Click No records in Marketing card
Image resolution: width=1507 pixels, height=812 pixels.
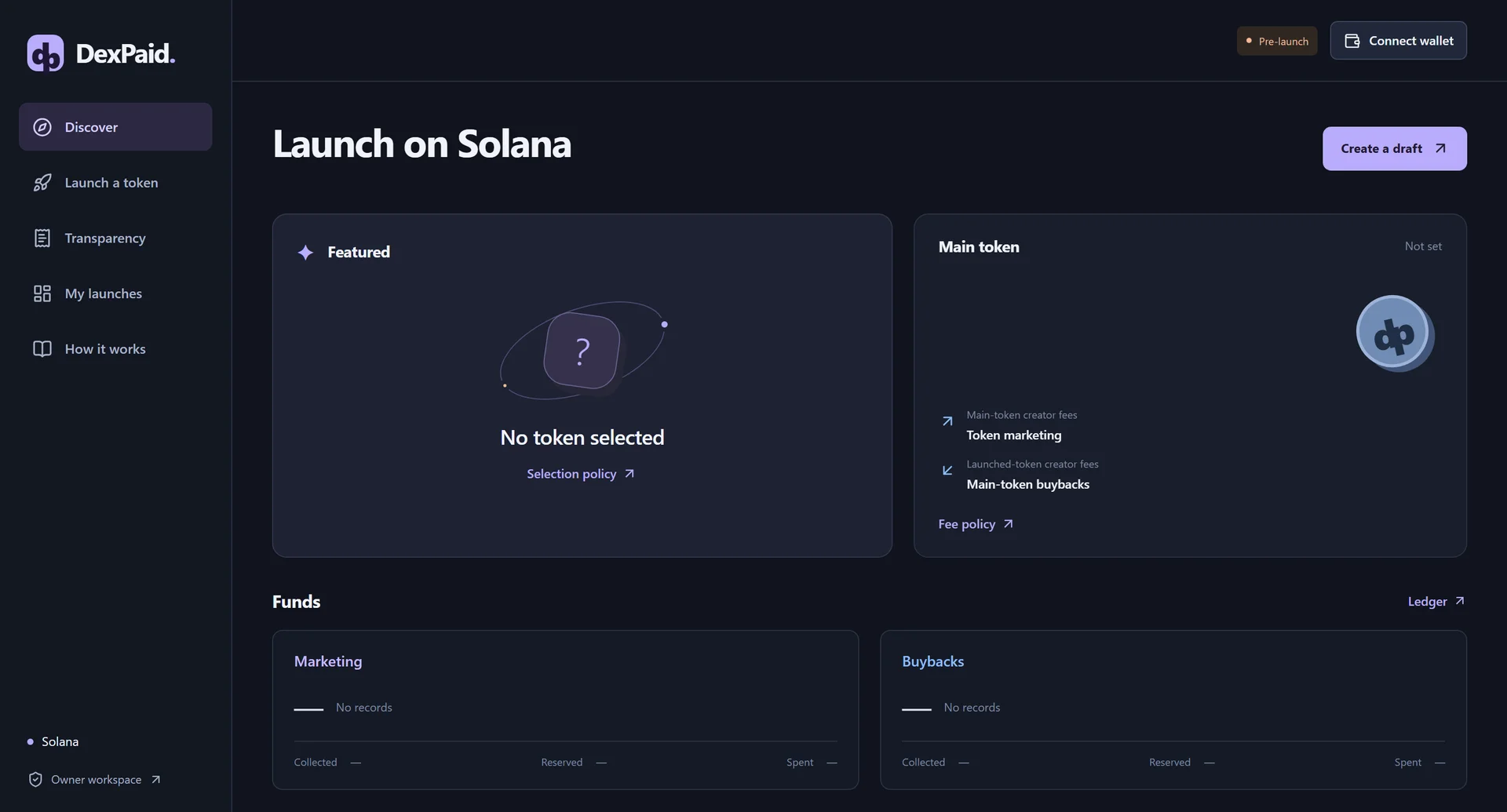(364, 708)
